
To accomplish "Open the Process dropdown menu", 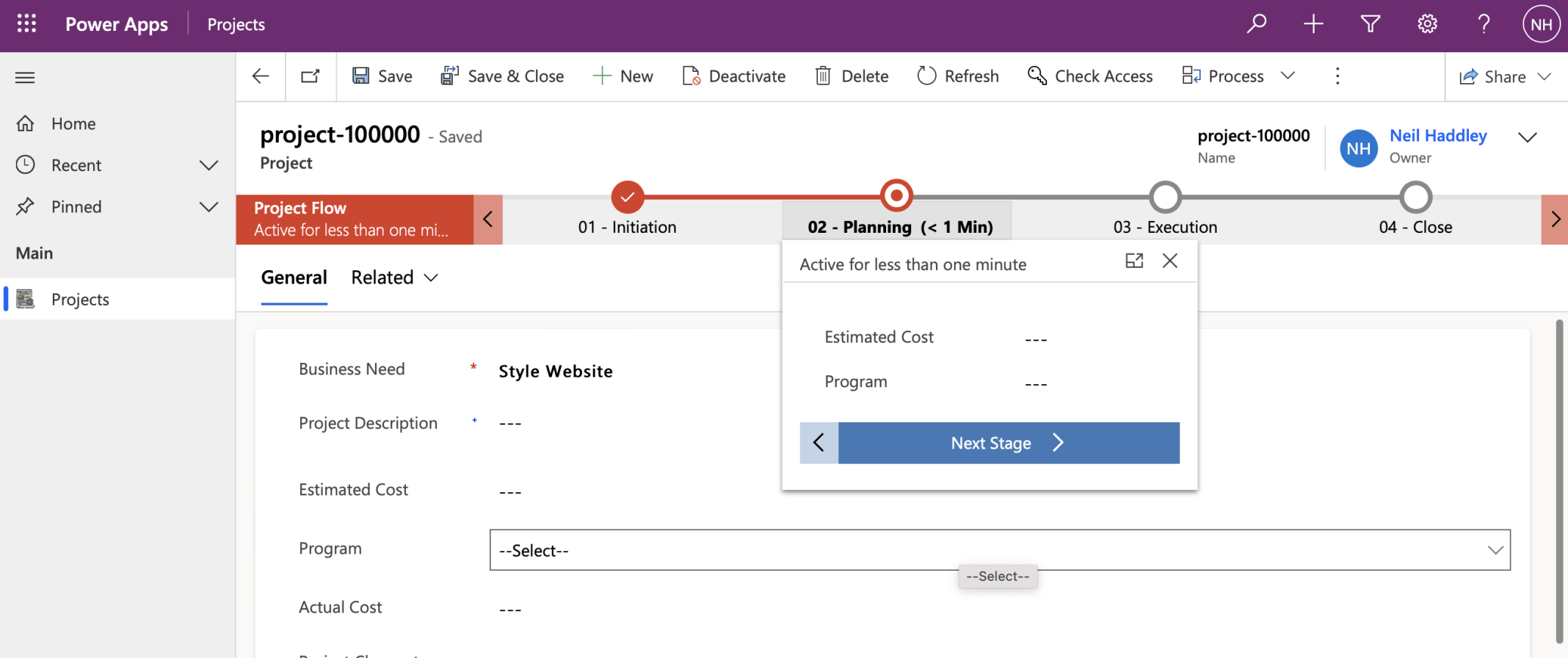I will coord(1288,76).
